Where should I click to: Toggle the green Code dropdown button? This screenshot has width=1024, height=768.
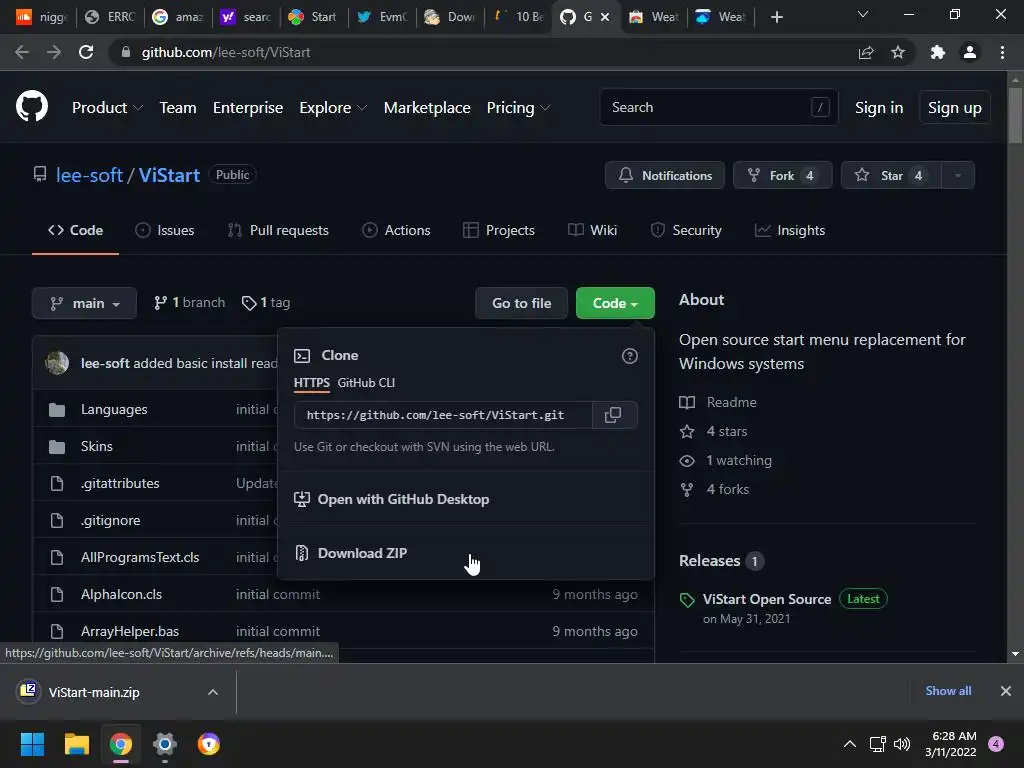[615, 303]
